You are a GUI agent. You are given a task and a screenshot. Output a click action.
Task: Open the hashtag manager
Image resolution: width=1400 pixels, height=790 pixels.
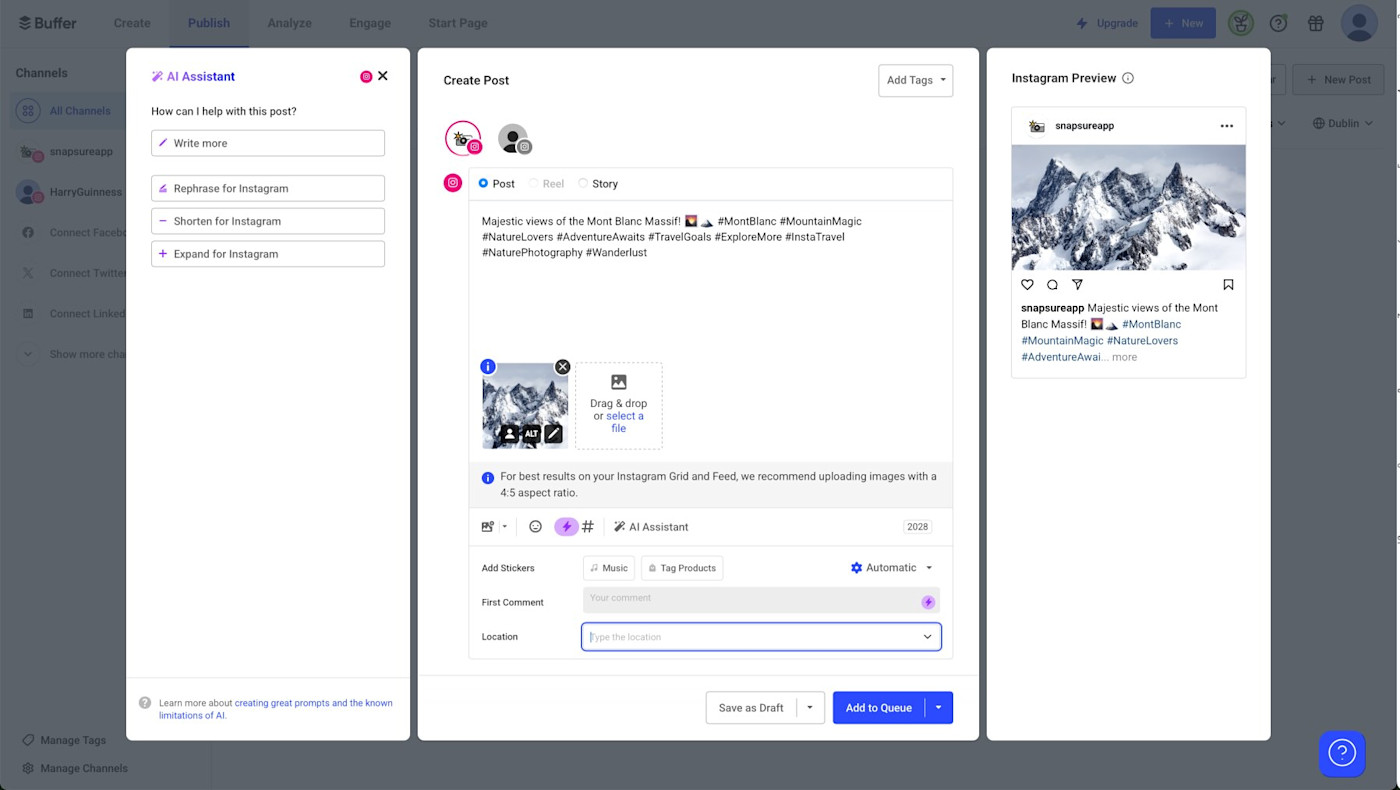pyautogui.click(x=588, y=527)
